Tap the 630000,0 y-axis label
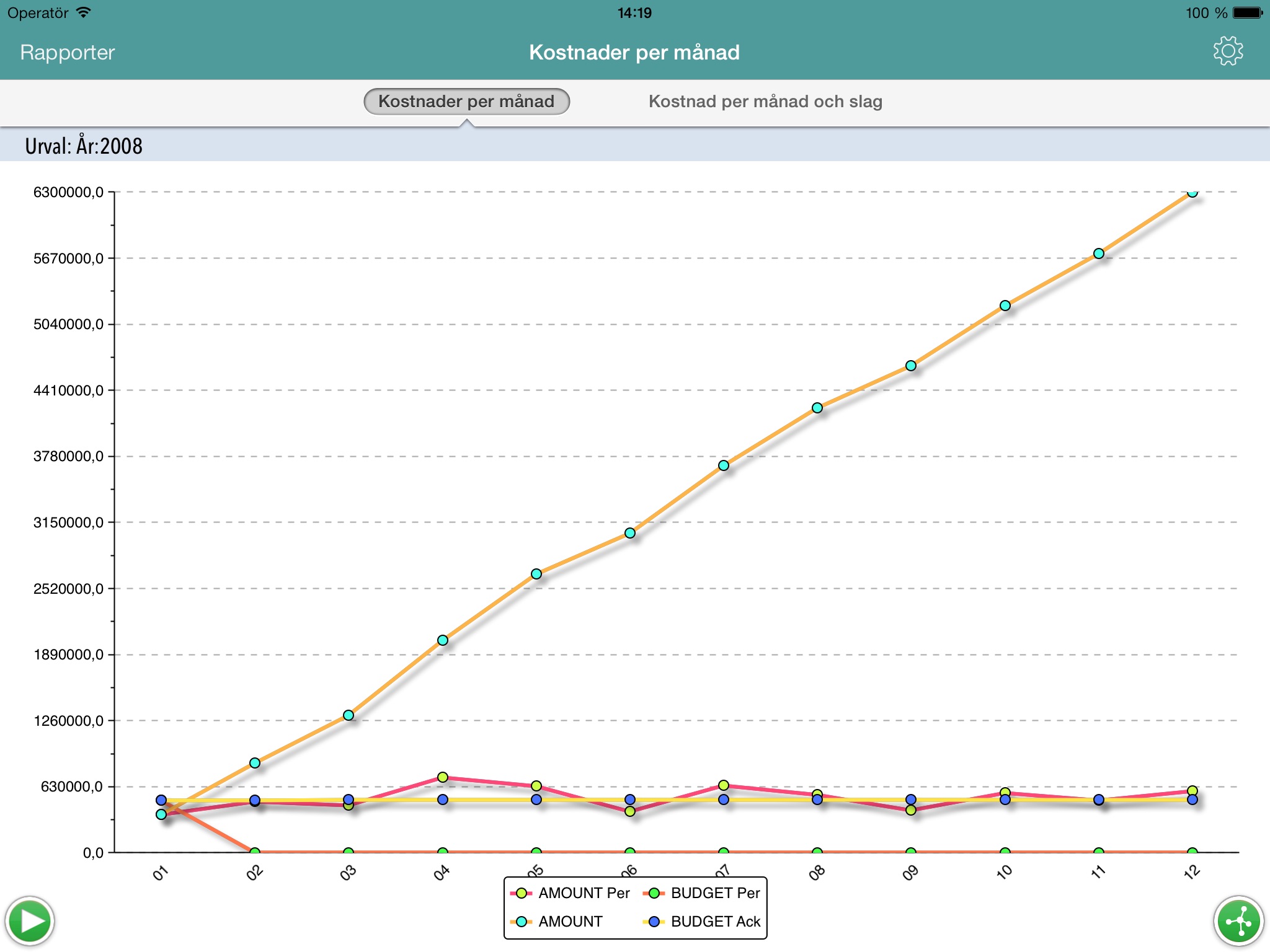The image size is (1270, 952). tap(72, 787)
